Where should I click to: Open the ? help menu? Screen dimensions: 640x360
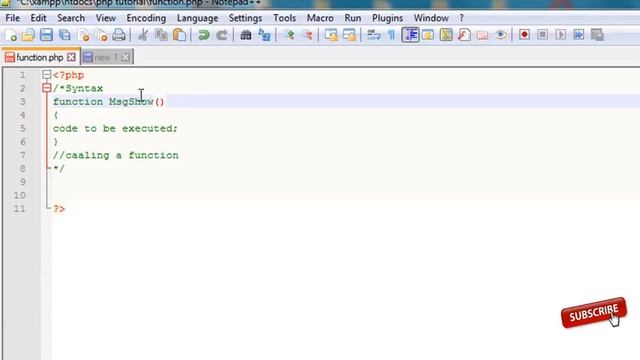[462, 18]
